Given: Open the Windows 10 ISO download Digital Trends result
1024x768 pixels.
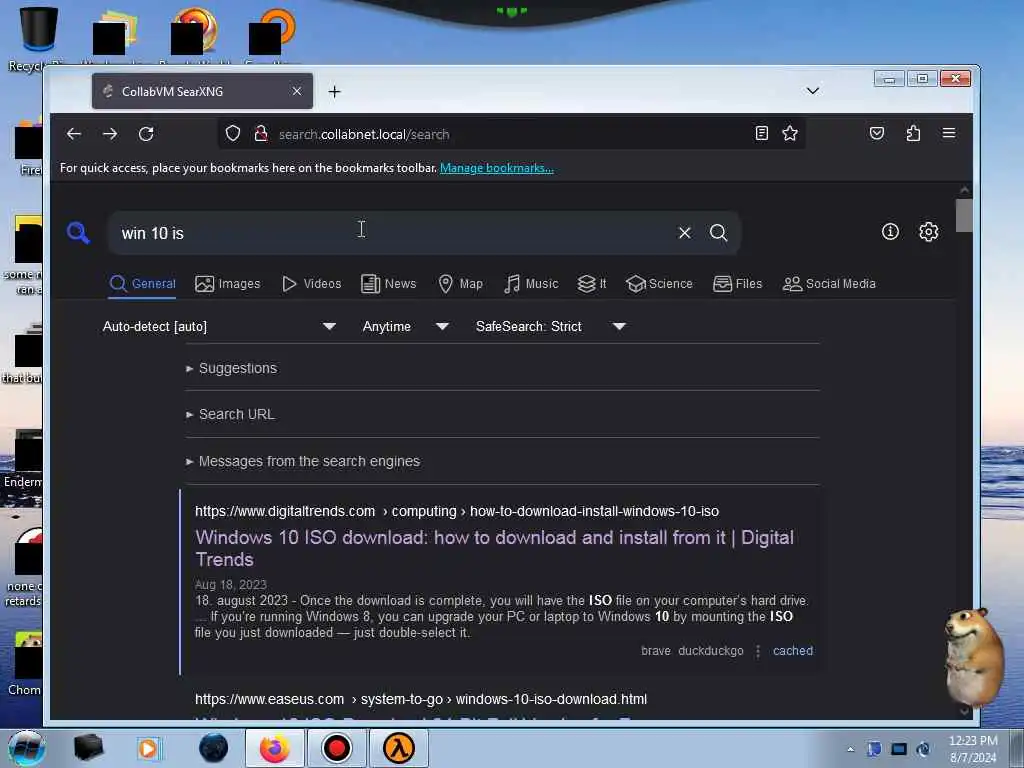Looking at the screenshot, I should point(494,548).
